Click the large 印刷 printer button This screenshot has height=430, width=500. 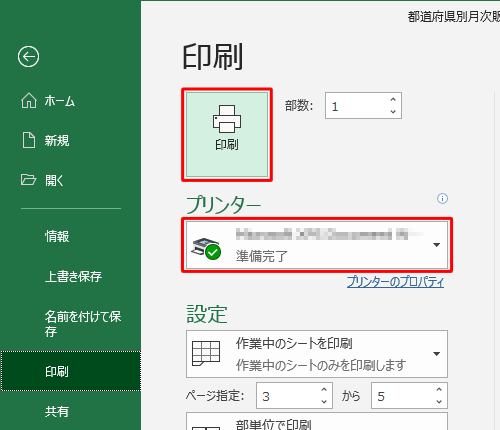pos(227,135)
